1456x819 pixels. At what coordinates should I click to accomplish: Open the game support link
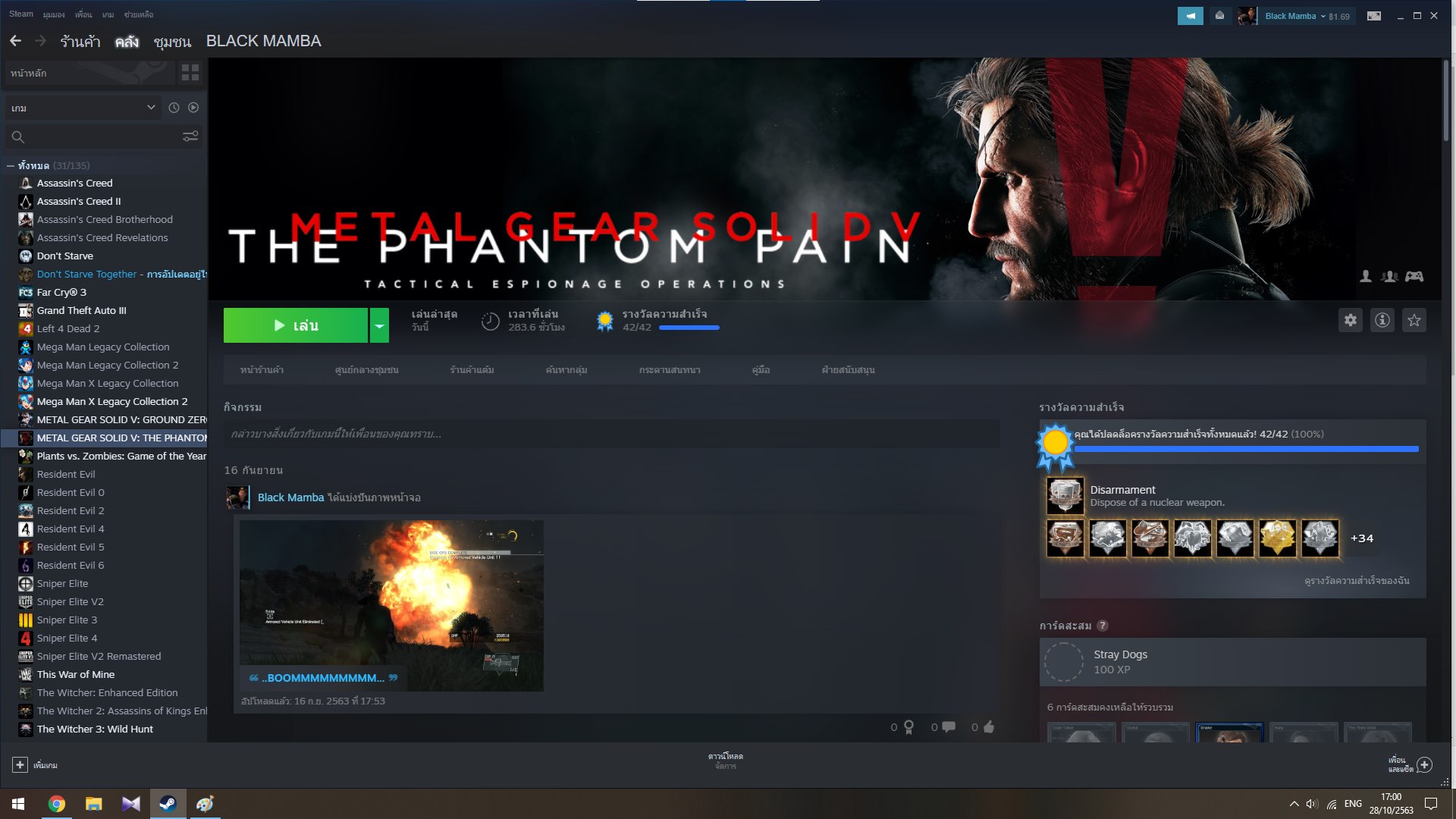pyautogui.click(x=848, y=370)
